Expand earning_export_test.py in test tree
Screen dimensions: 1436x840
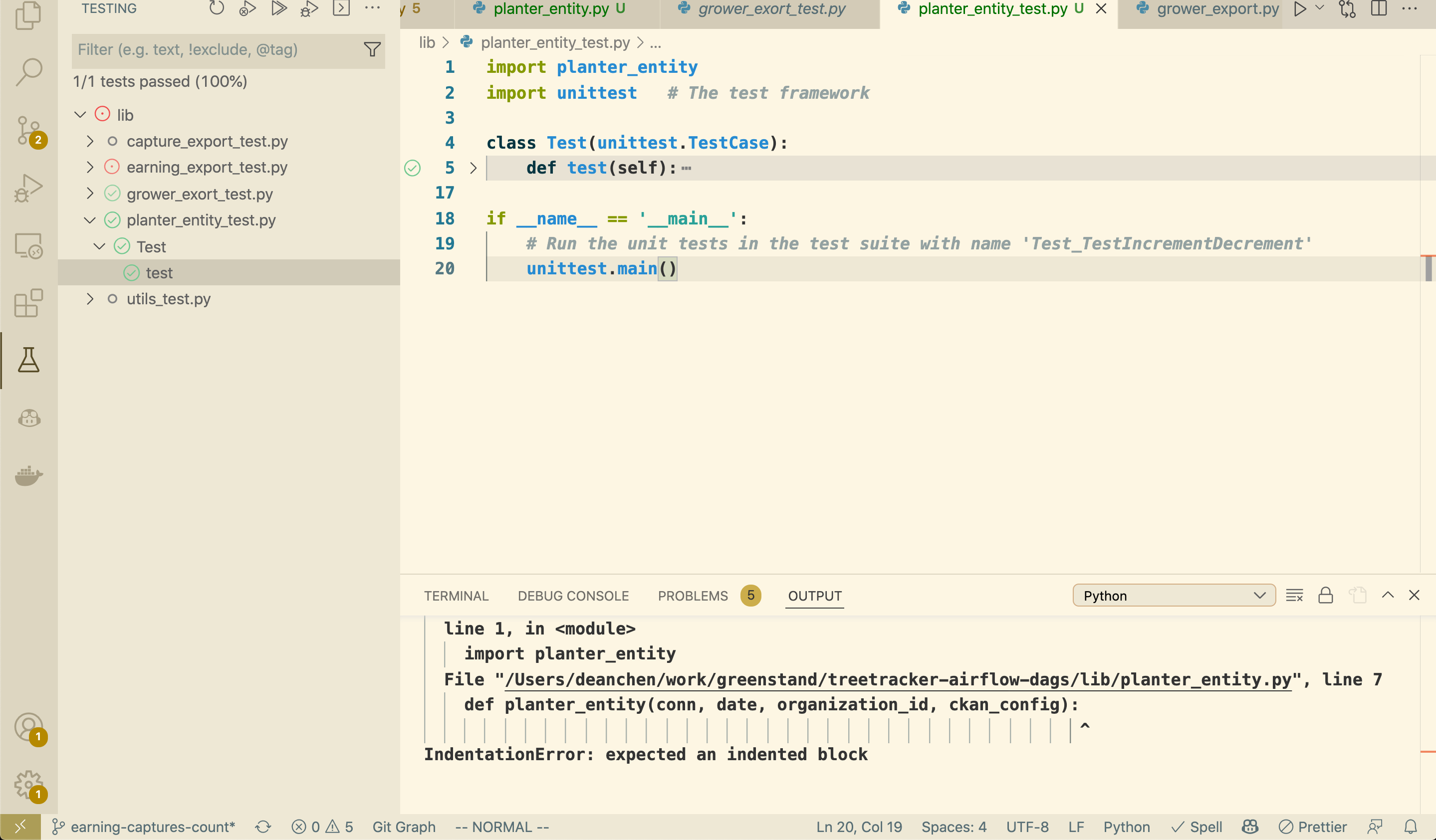tap(89, 167)
